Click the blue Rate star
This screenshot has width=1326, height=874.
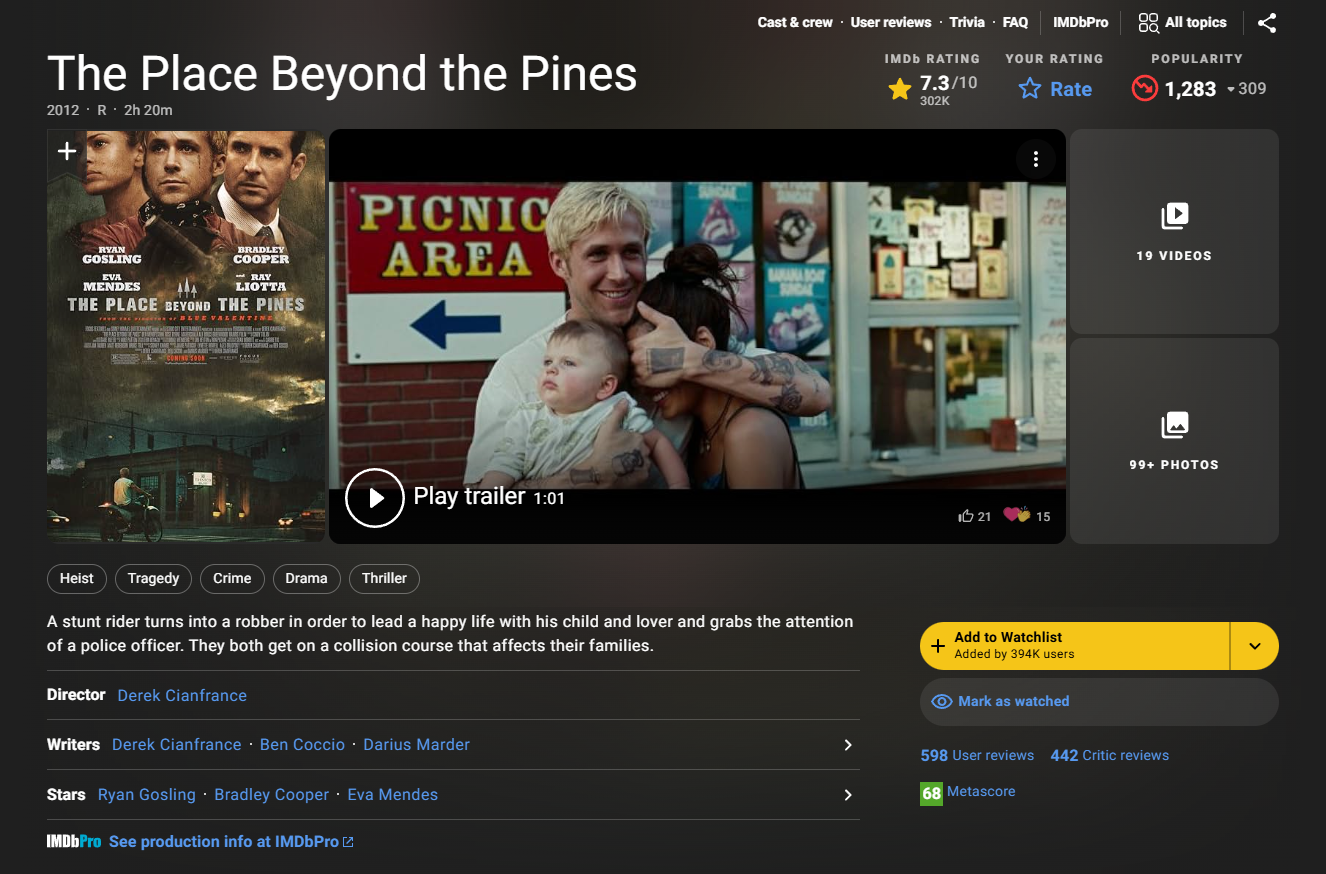[x=1030, y=89]
